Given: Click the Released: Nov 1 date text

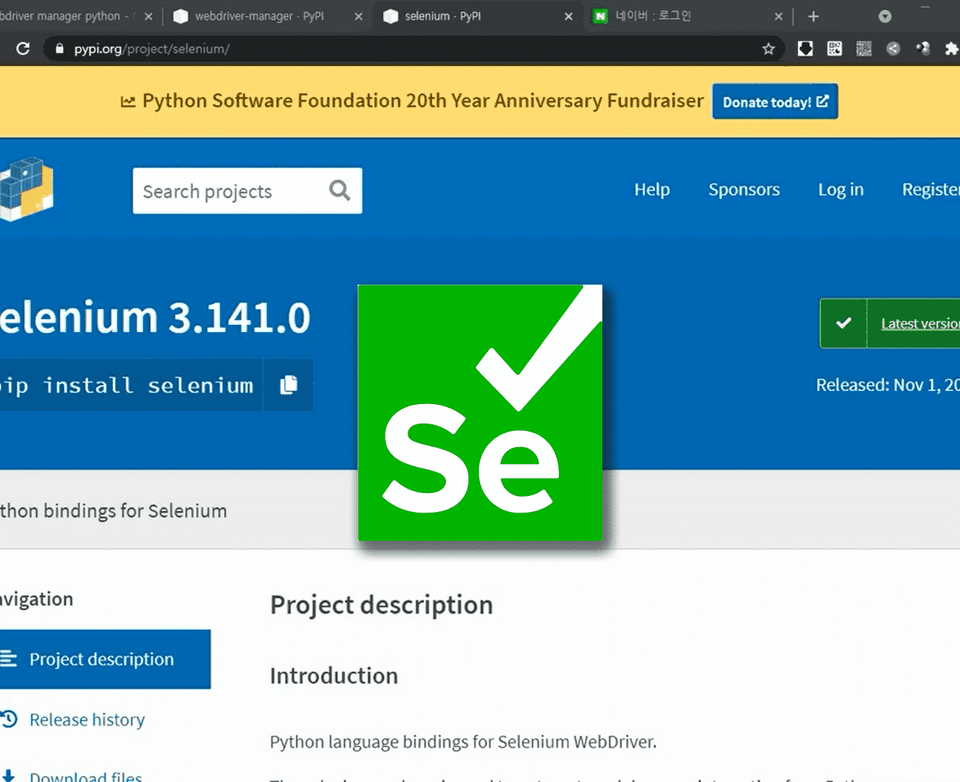Looking at the screenshot, I should pos(888,385).
